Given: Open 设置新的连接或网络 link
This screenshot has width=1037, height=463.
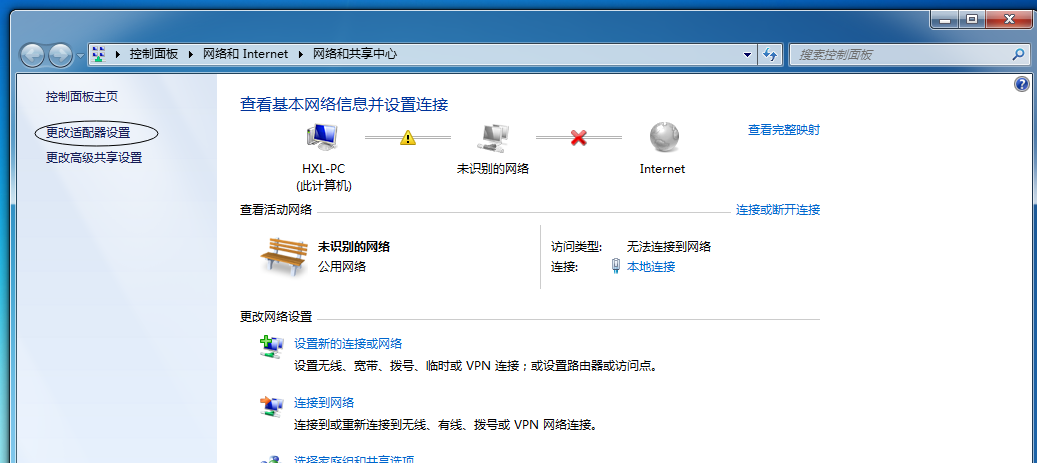Looking at the screenshot, I should (x=348, y=344).
